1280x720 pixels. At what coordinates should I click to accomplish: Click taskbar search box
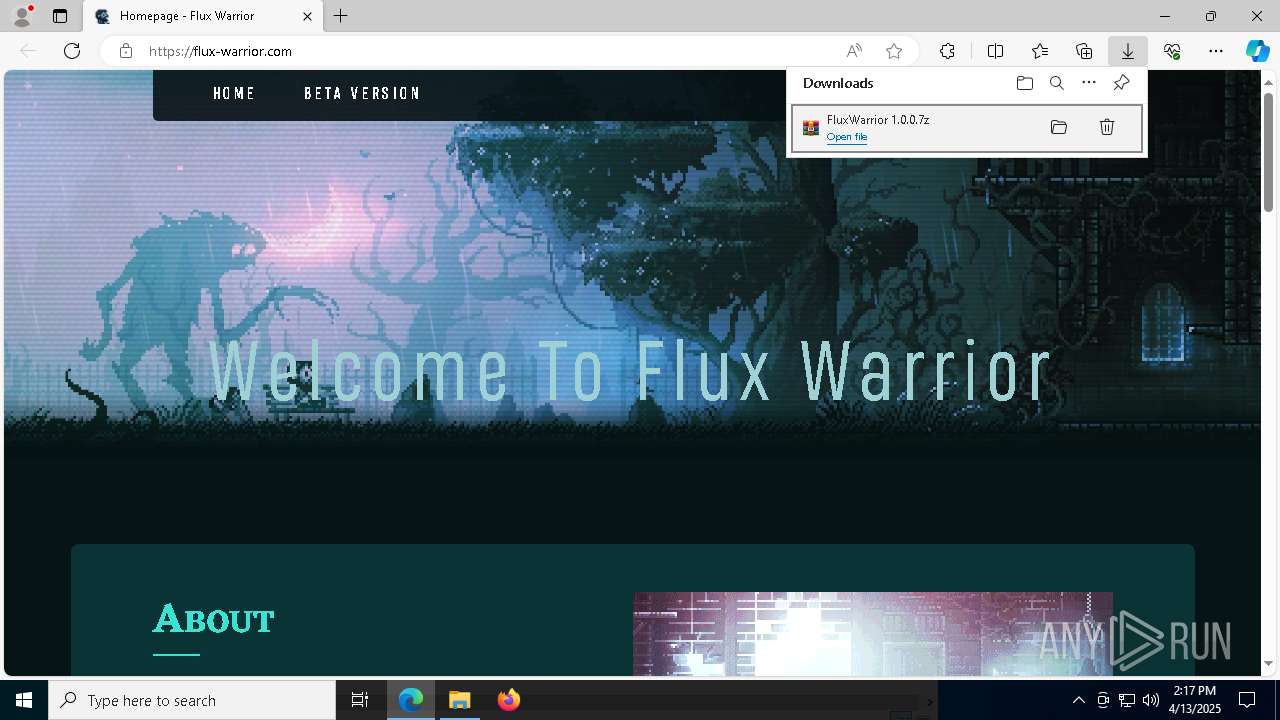tap(192, 700)
